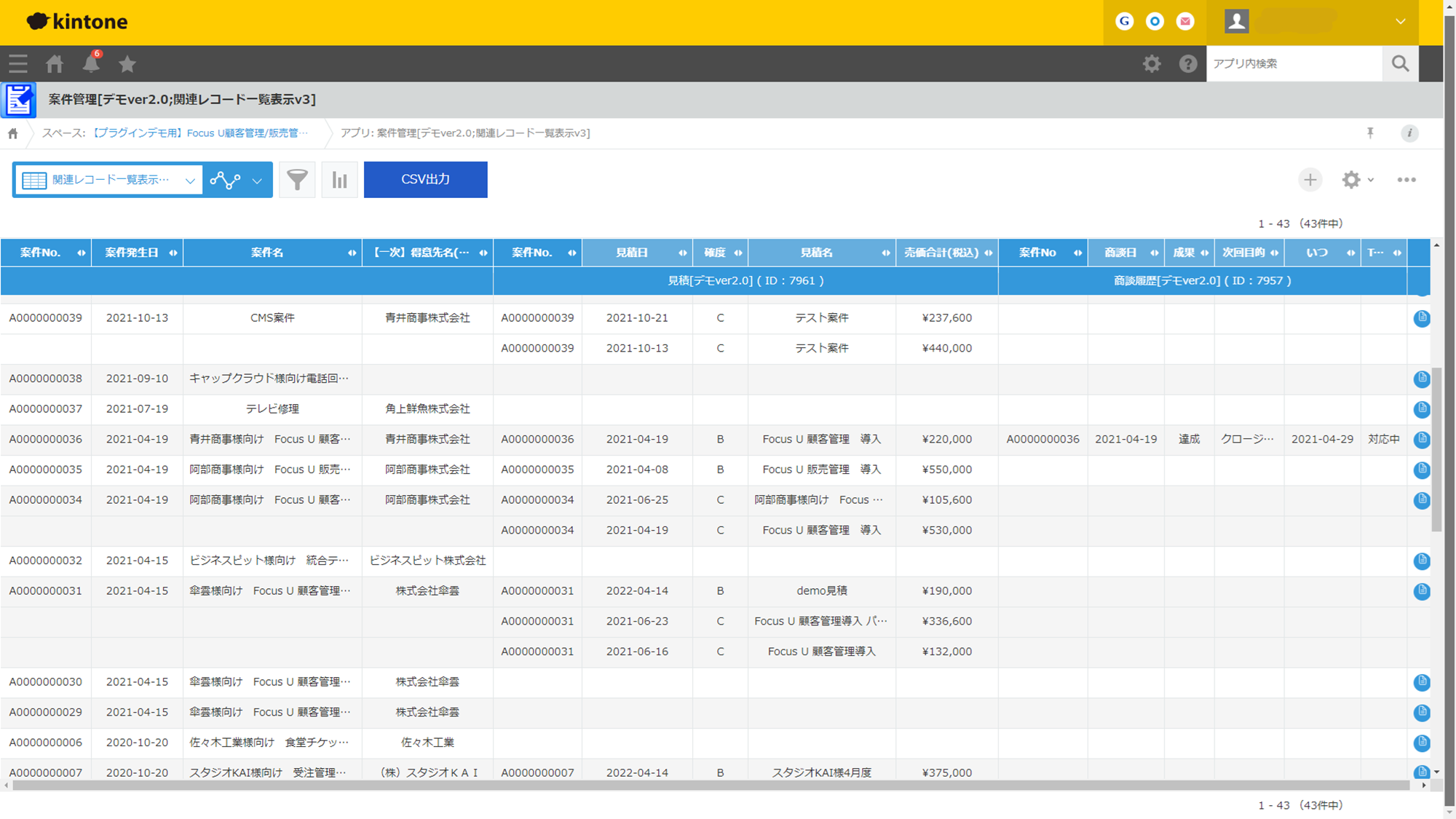Viewport: 1456px width, 819px height.
Task: Open the more options ellipsis menu
Action: [x=1406, y=179]
